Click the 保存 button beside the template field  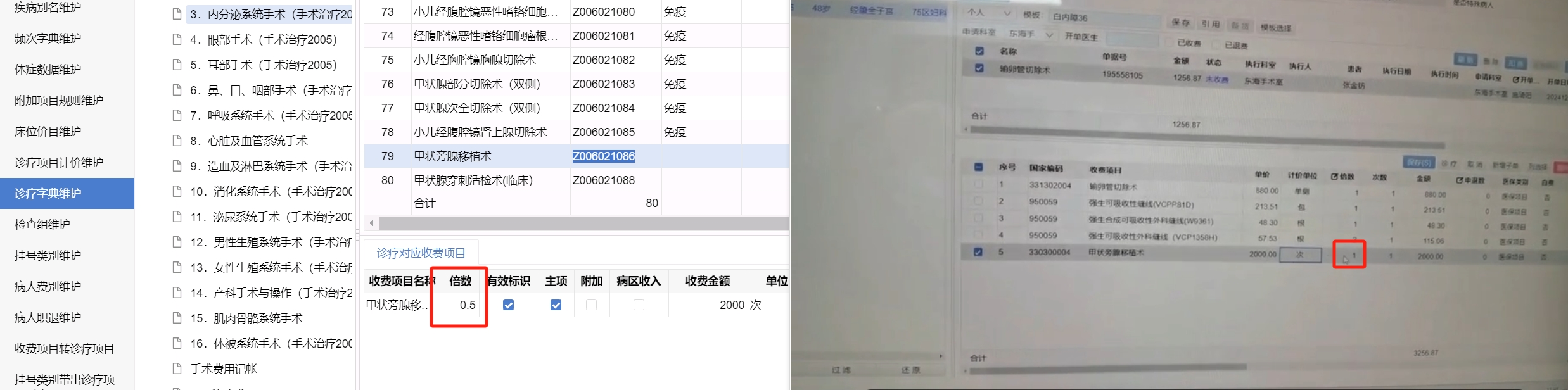click(1180, 22)
